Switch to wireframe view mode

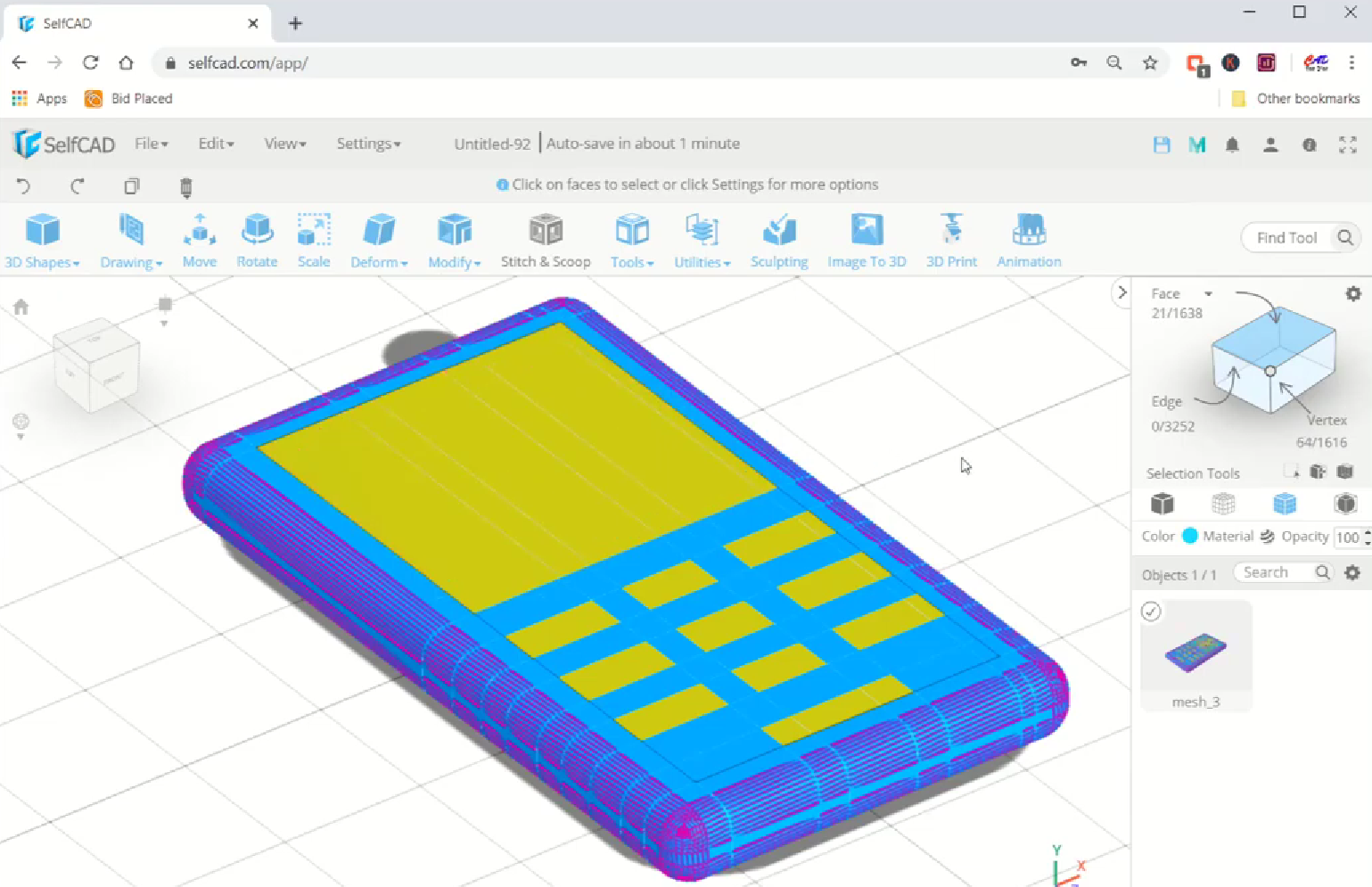tap(1223, 504)
